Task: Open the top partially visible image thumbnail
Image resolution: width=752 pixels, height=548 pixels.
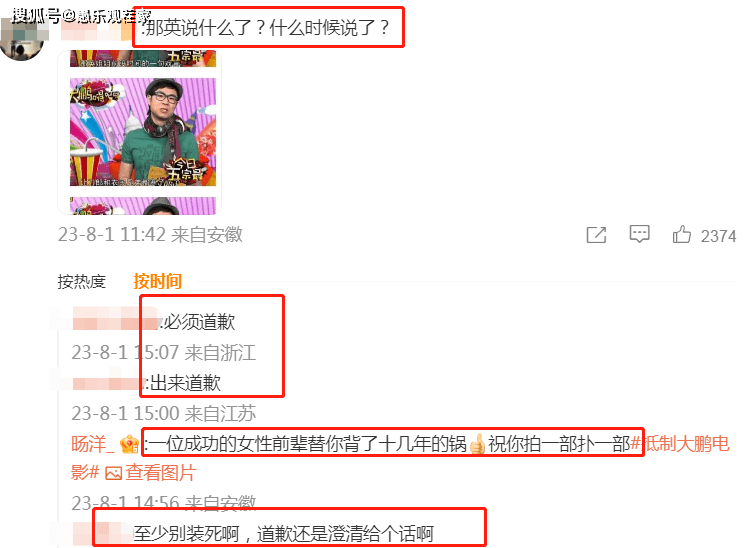Action: tap(143, 58)
